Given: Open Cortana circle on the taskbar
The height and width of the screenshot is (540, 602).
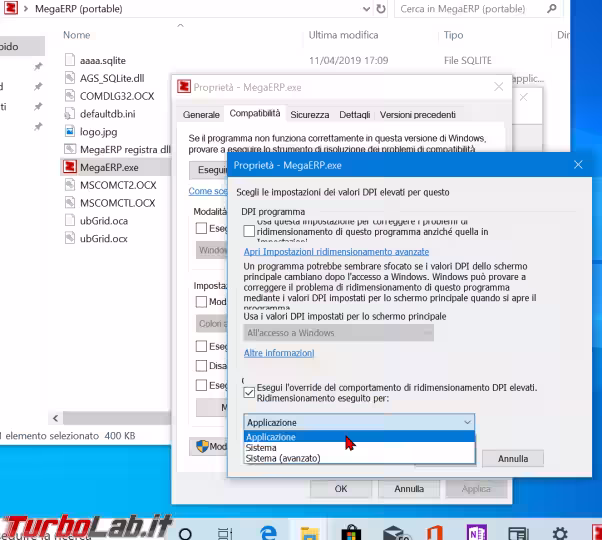Looking at the screenshot, I should [x=185, y=533].
